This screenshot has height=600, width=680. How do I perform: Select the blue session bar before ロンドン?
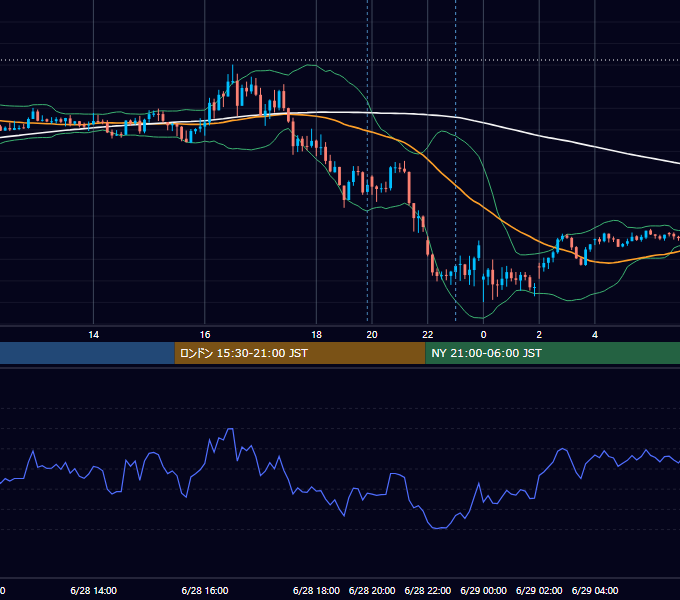point(87,353)
